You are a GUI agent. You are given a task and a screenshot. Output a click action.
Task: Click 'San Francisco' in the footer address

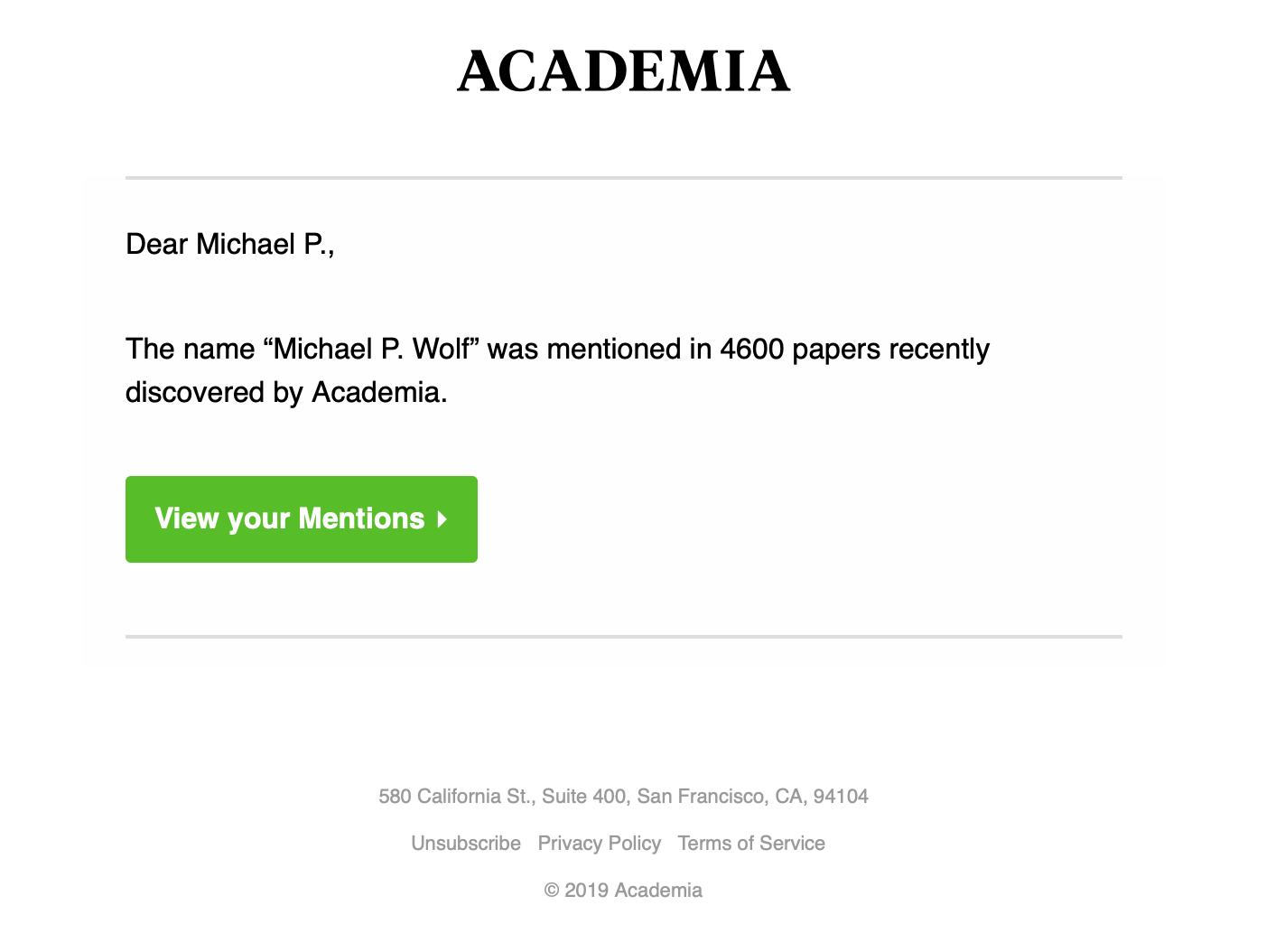[x=703, y=796]
